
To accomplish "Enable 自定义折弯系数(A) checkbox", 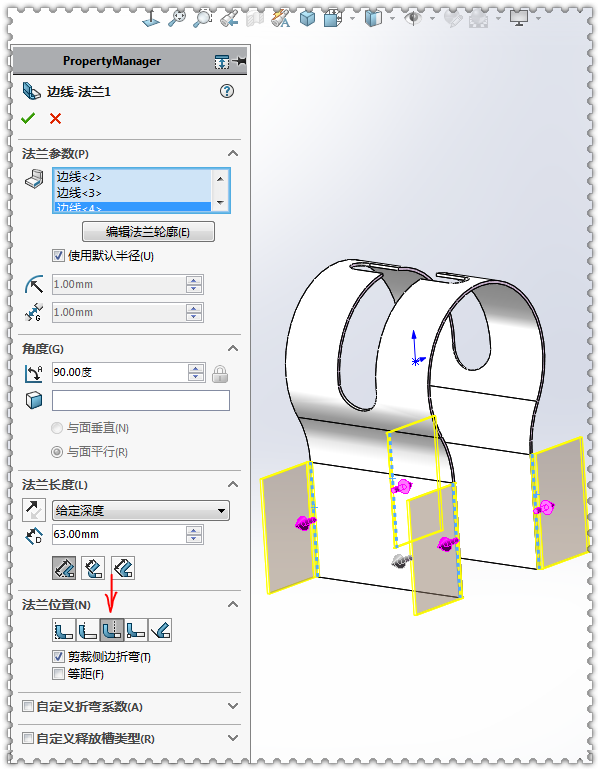I will [x=28, y=707].
